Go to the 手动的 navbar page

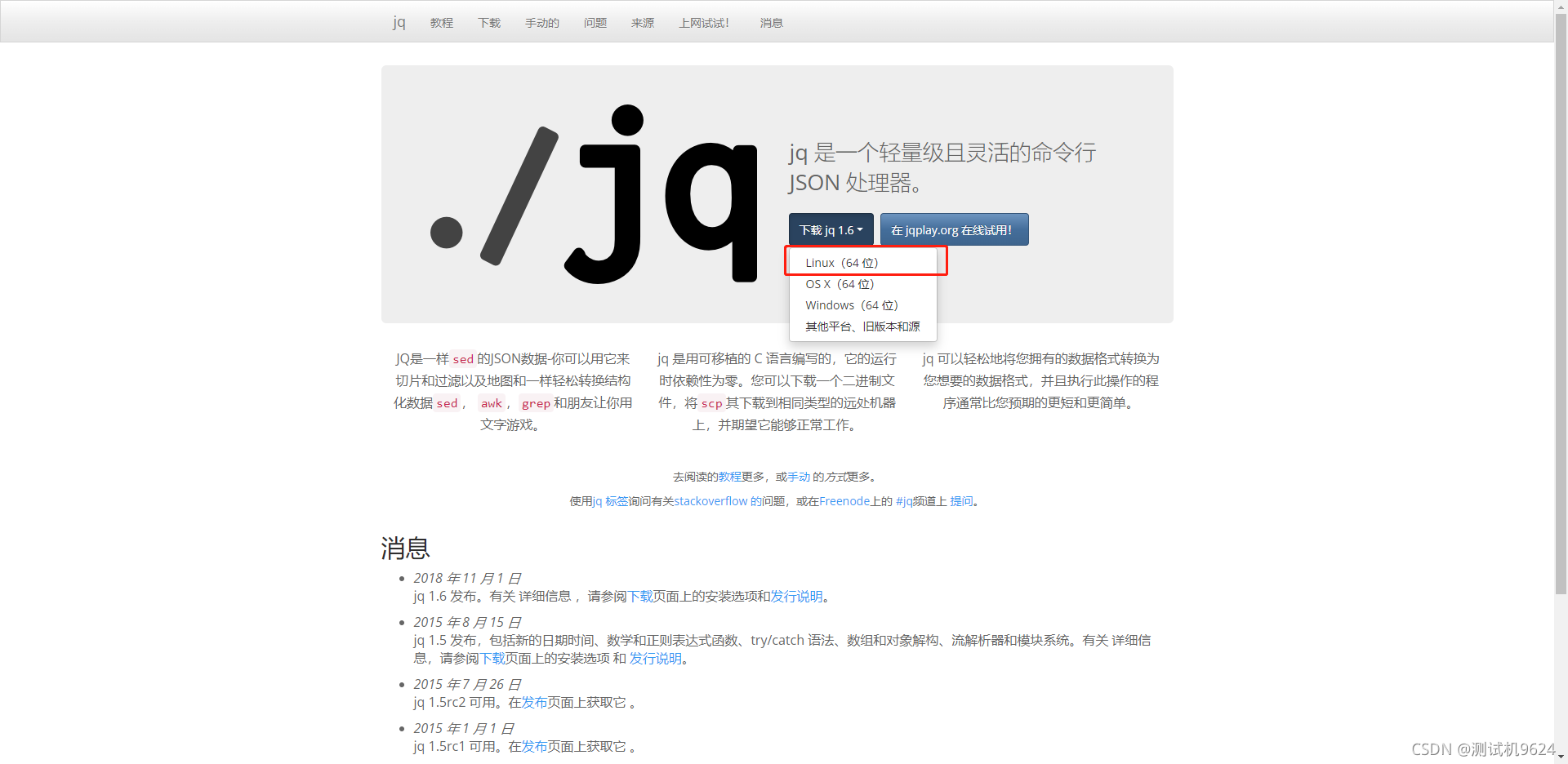[x=542, y=23]
